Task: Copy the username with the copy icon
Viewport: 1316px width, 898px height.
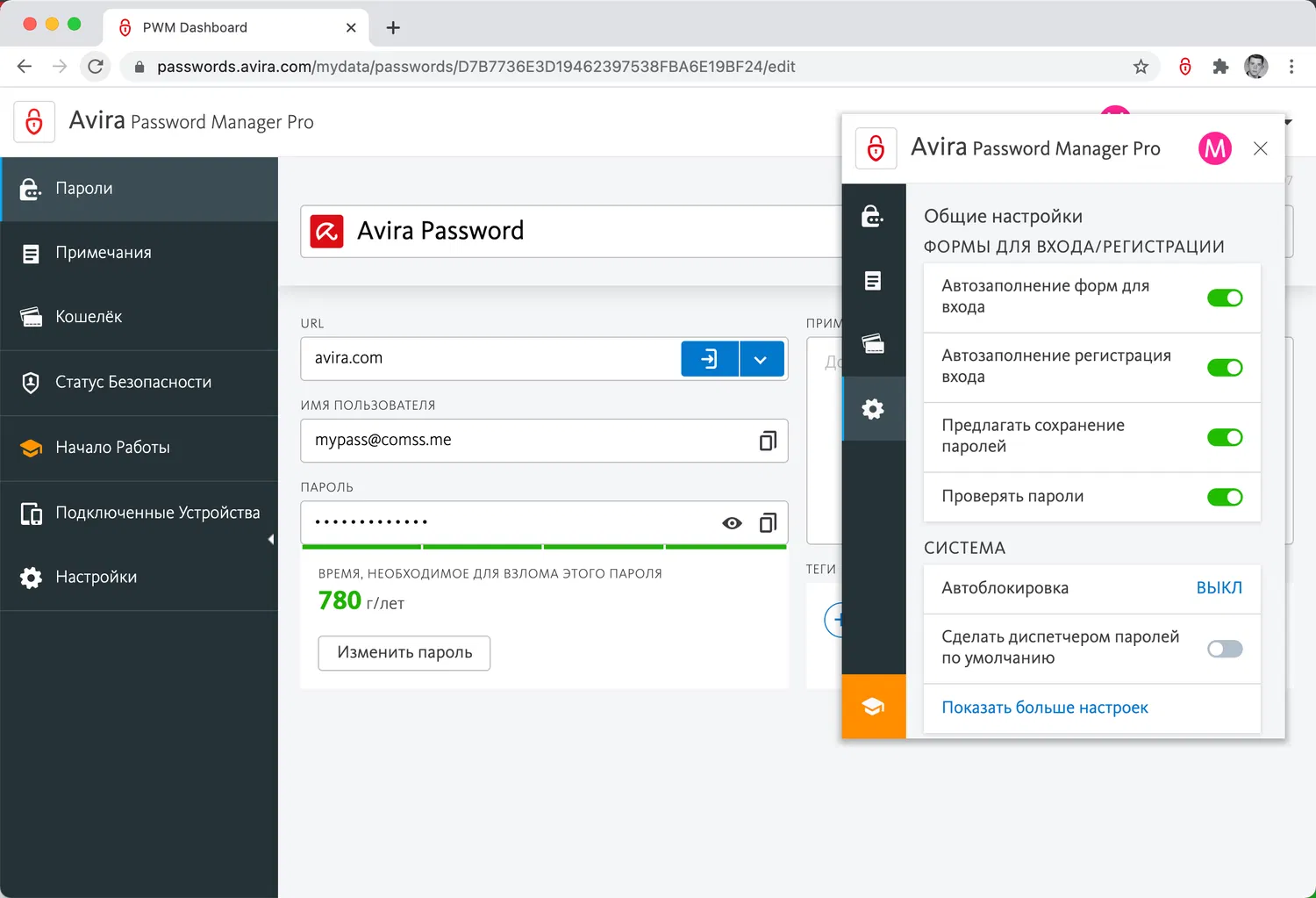Action: 768,441
